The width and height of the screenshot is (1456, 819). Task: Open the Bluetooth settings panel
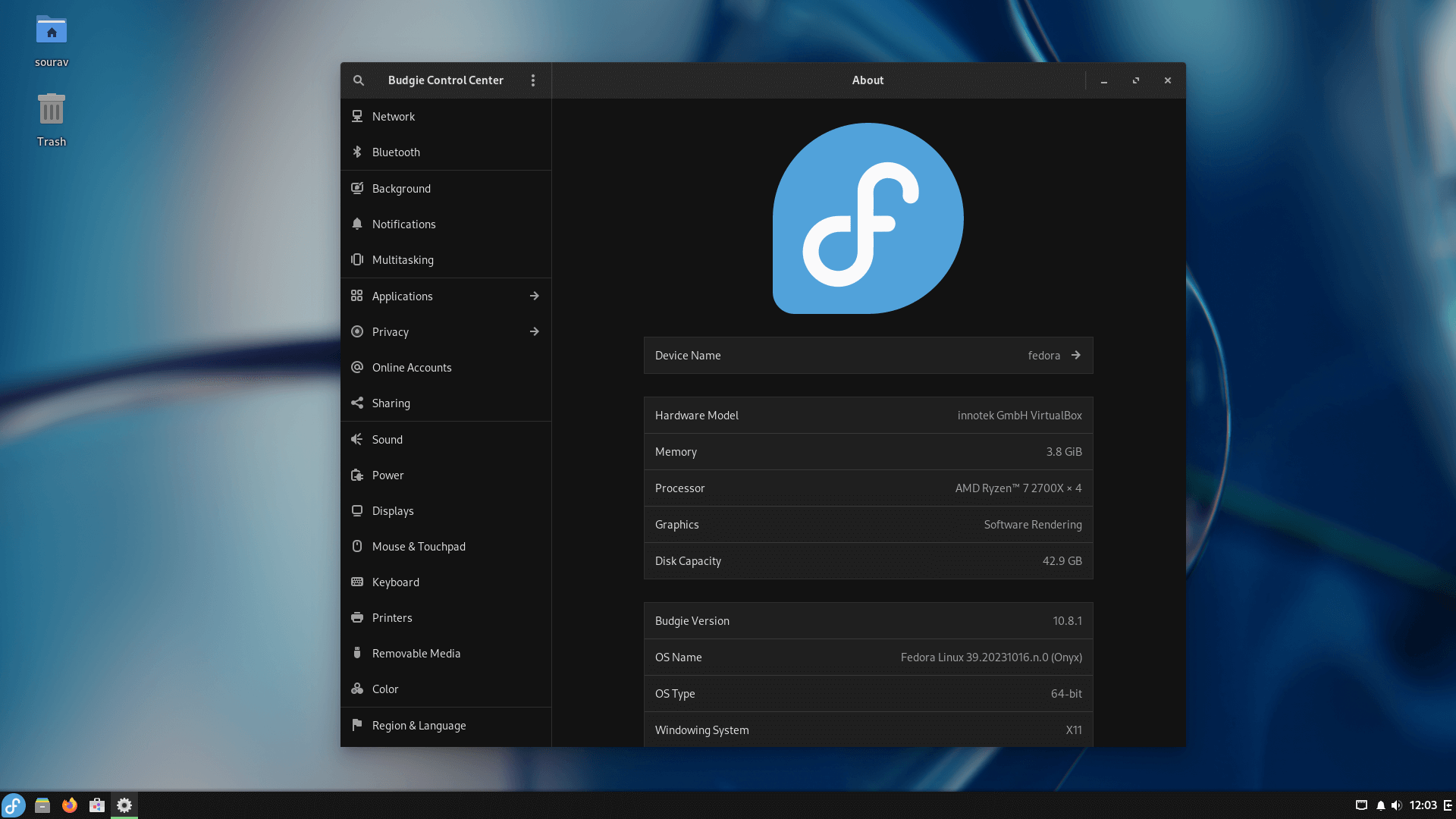396,152
